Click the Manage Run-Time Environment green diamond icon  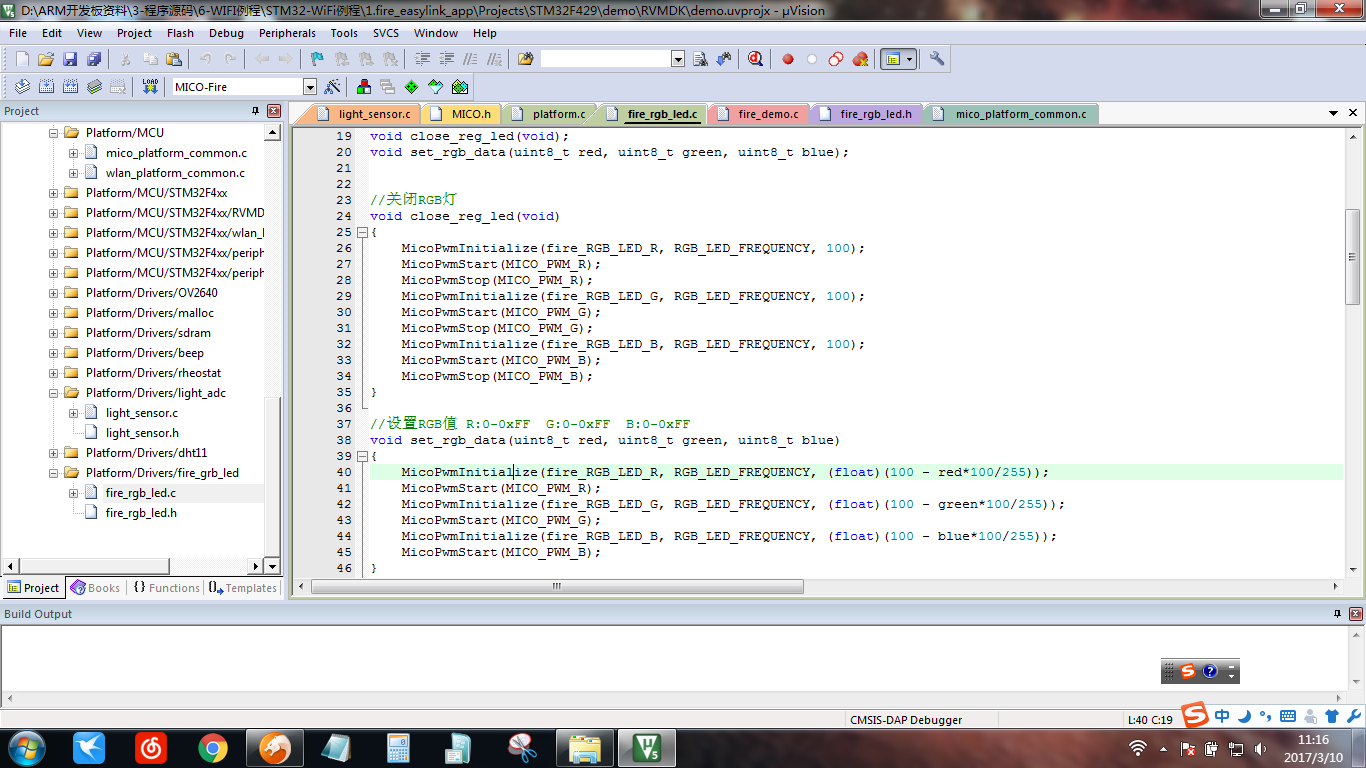(411, 87)
